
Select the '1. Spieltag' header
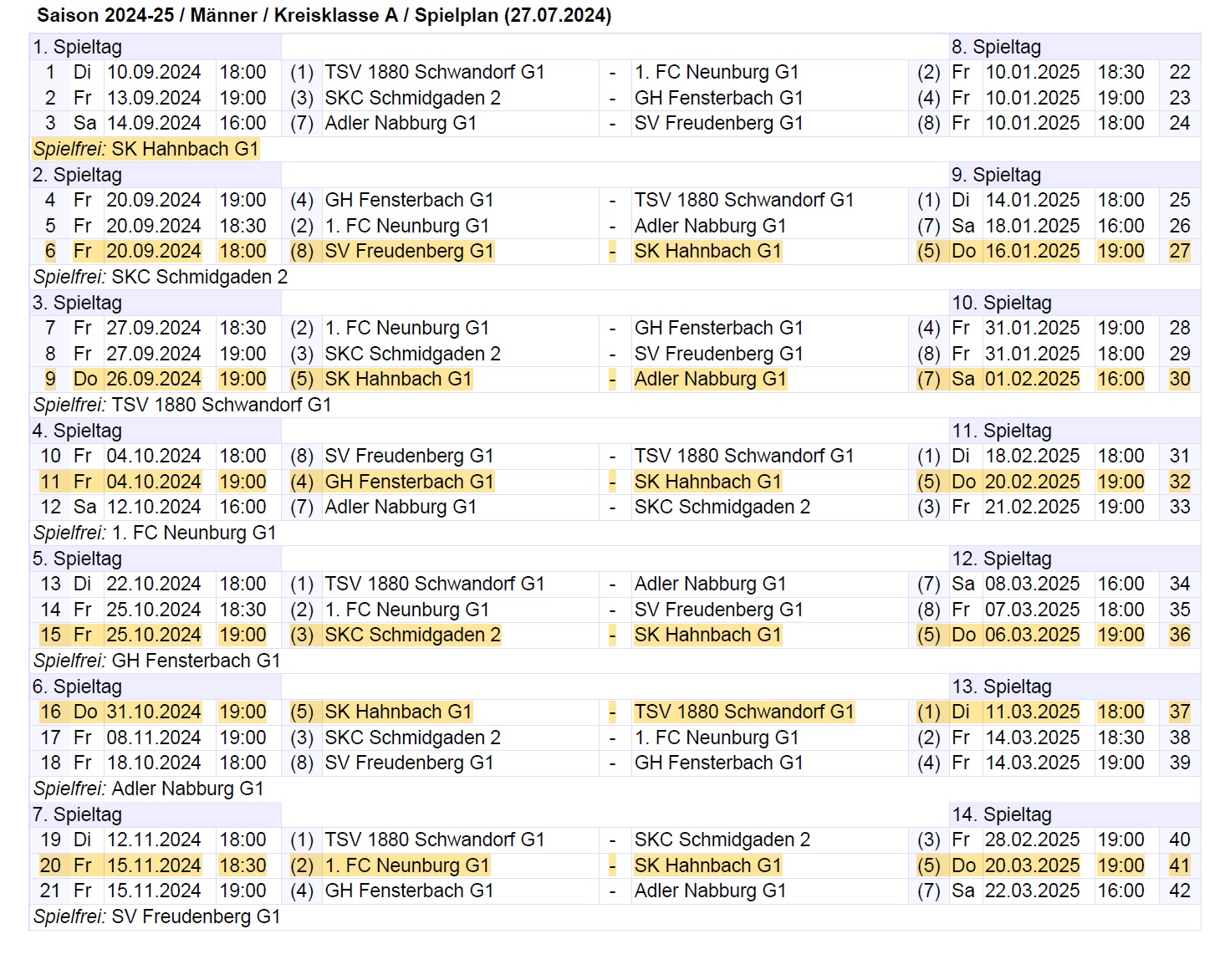pyautogui.click(x=77, y=47)
